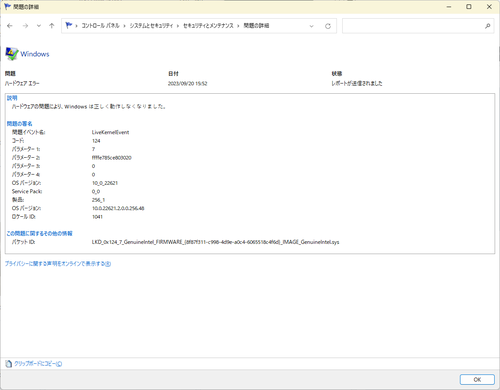
Task: Open the recent locations chevron beside forward arrow
Action: coord(39,26)
